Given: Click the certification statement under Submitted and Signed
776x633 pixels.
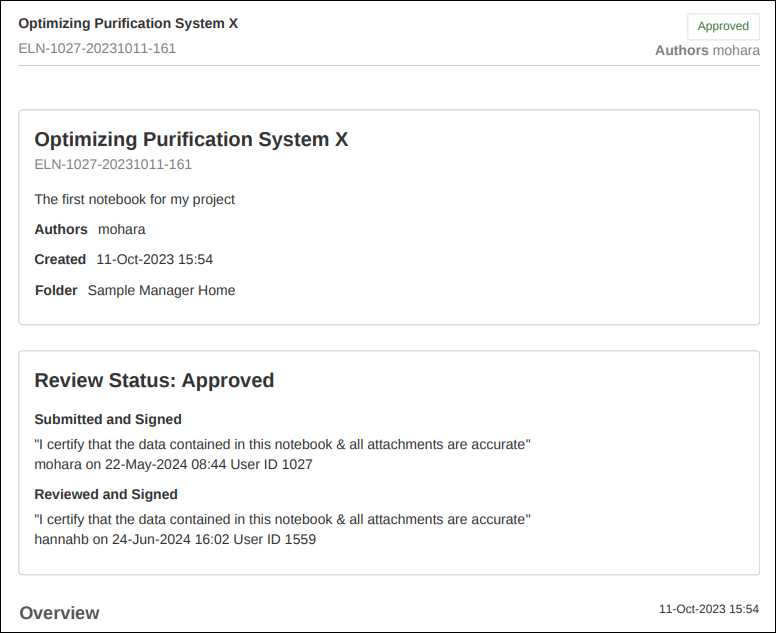Looking at the screenshot, I should click(x=282, y=444).
